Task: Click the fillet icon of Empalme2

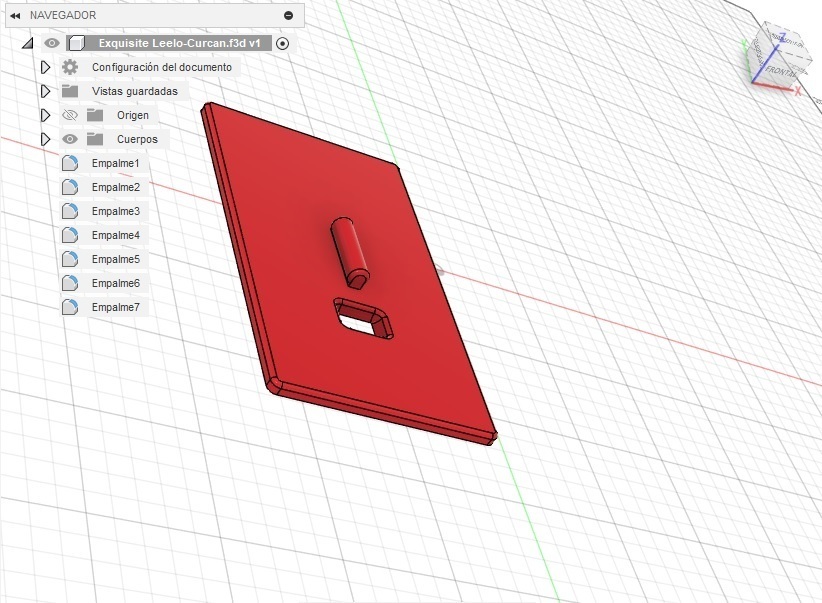Action: coord(70,187)
